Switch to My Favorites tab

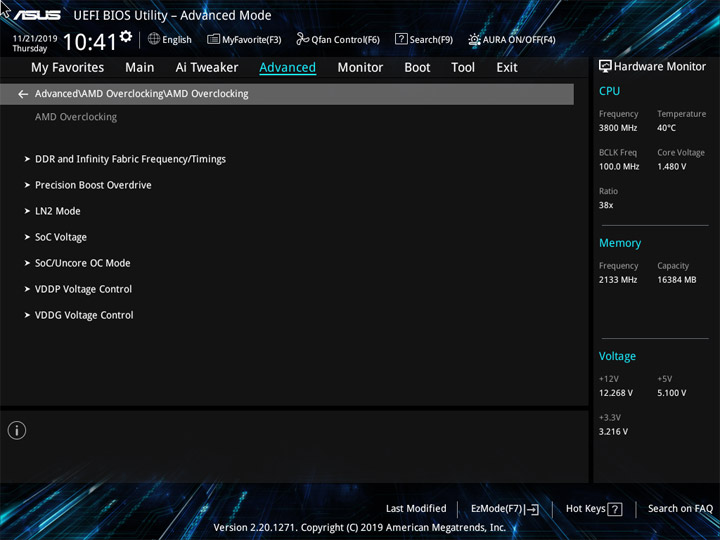coord(68,68)
